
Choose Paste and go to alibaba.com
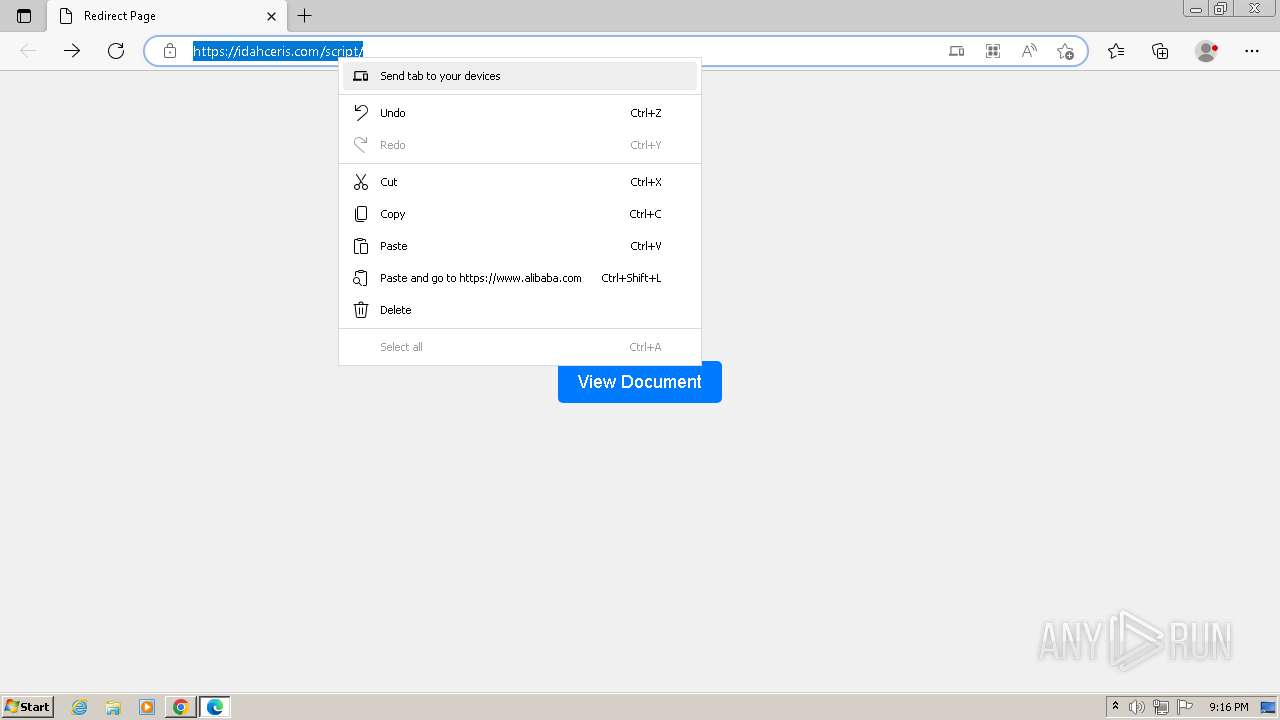(520, 278)
